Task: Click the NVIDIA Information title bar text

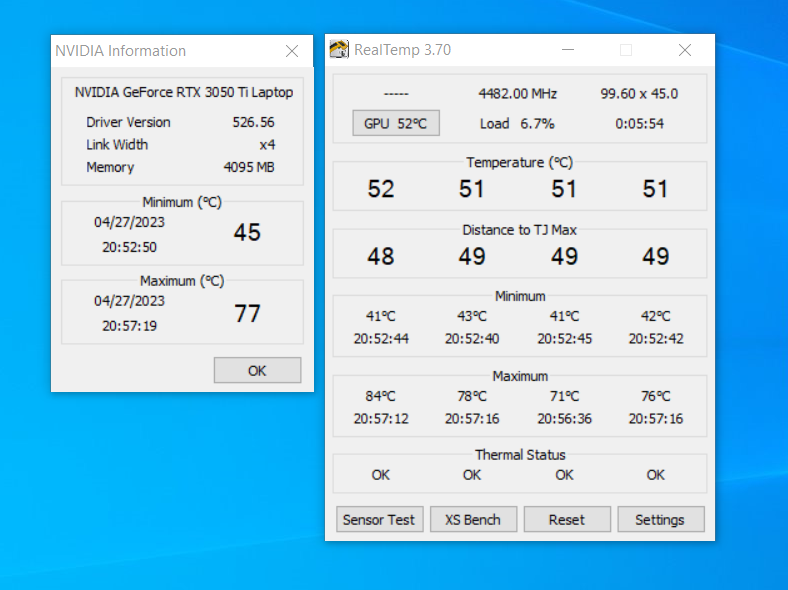Action: click(121, 51)
